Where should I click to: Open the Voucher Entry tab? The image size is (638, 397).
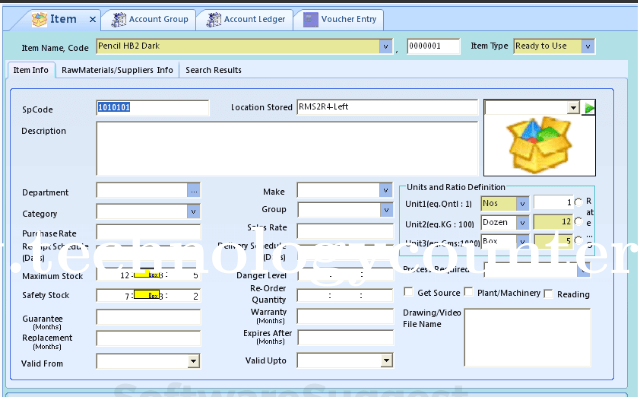(x=339, y=19)
